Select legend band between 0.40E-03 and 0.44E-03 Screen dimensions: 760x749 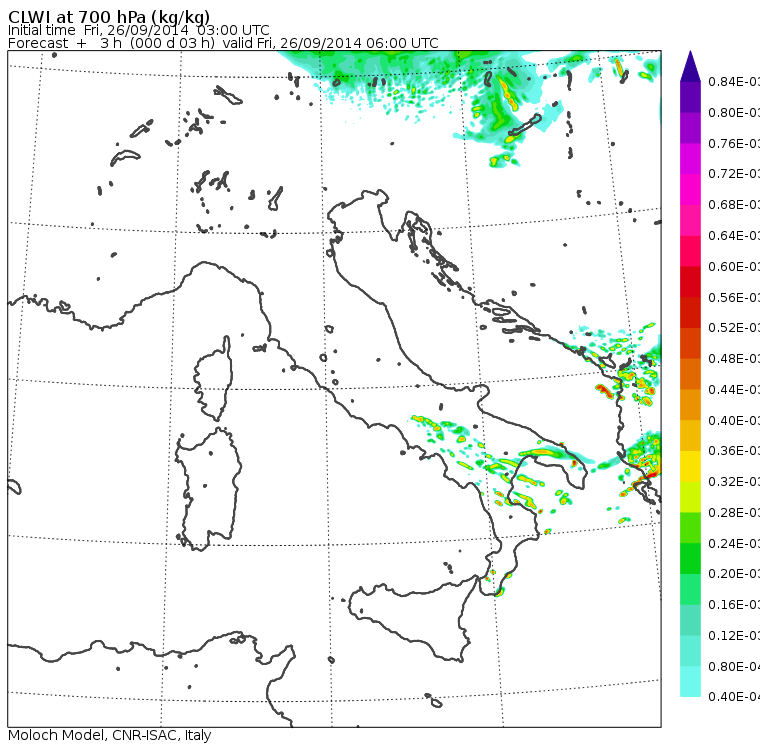pos(690,405)
